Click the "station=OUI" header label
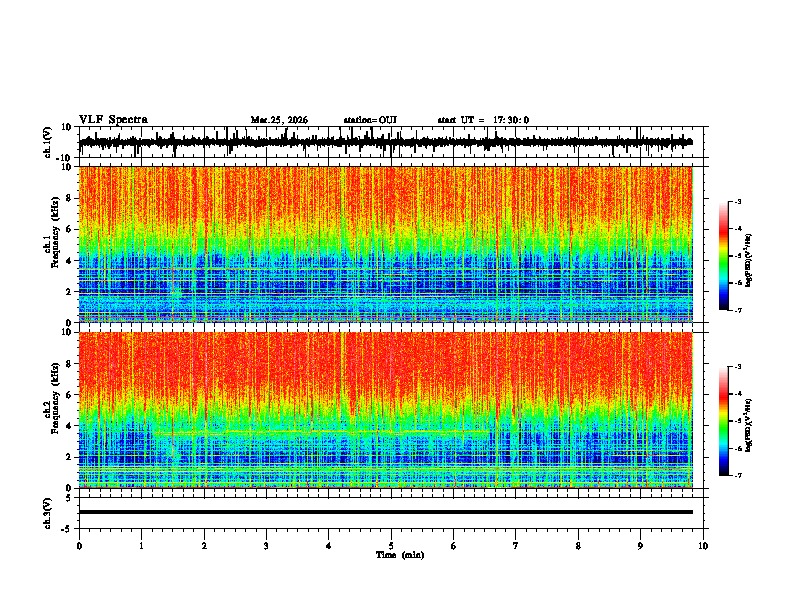This screenshot has height=612, width=792. coord(370,120)
